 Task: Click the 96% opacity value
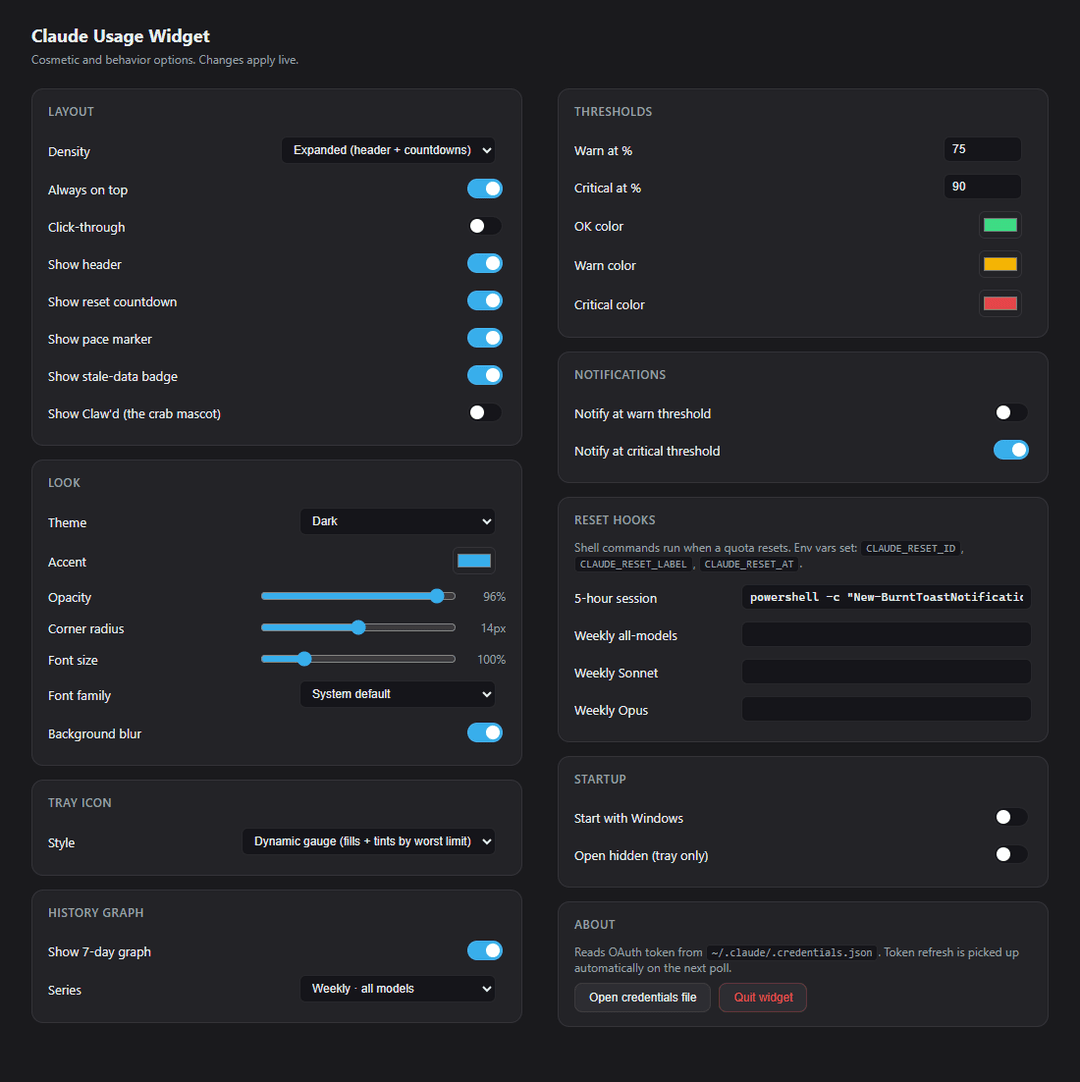(494, 597)
